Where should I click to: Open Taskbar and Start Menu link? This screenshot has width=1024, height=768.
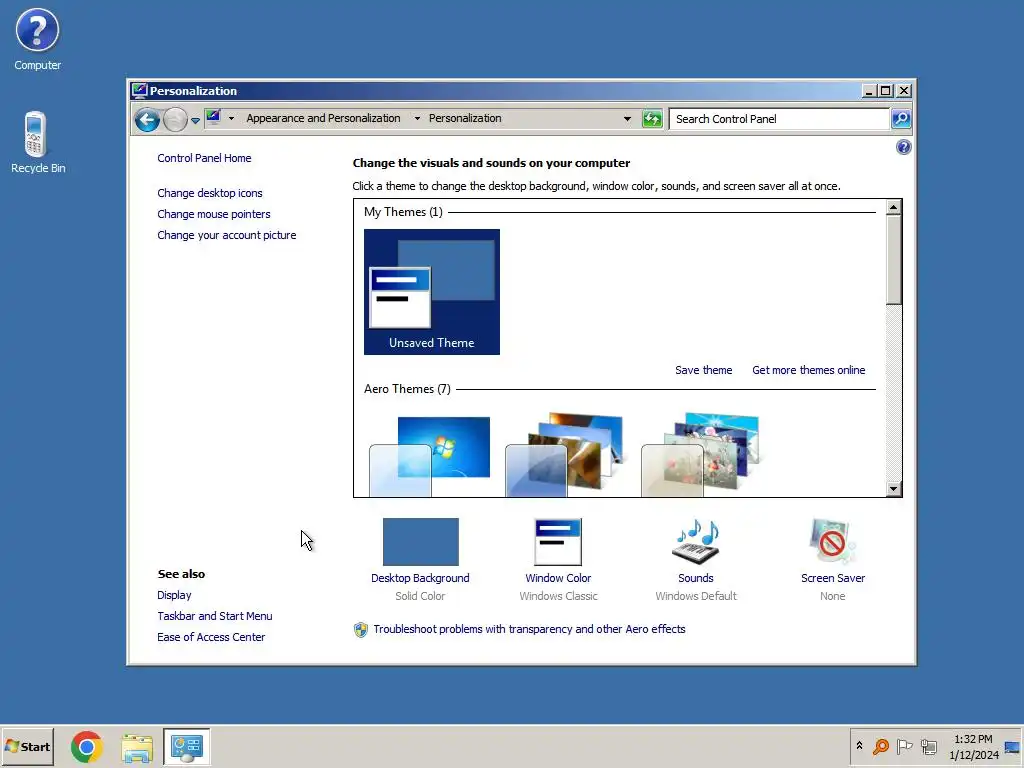click(214, 616)
